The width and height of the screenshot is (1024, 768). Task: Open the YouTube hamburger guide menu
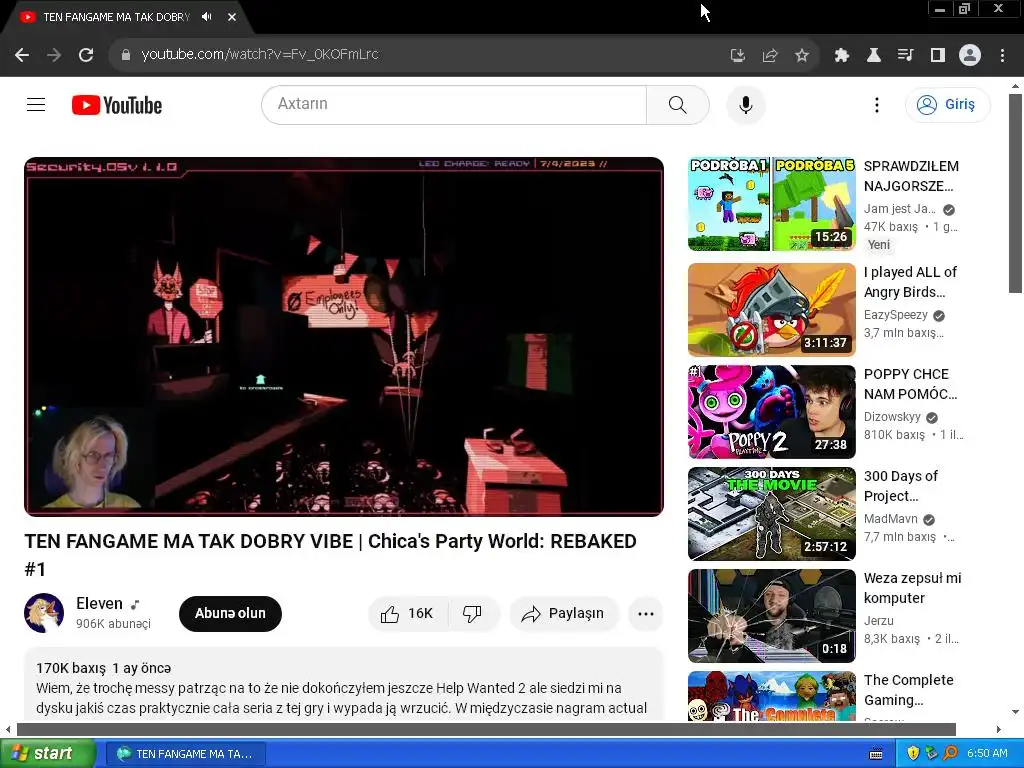pyautogui.click(x=36, y=104)
